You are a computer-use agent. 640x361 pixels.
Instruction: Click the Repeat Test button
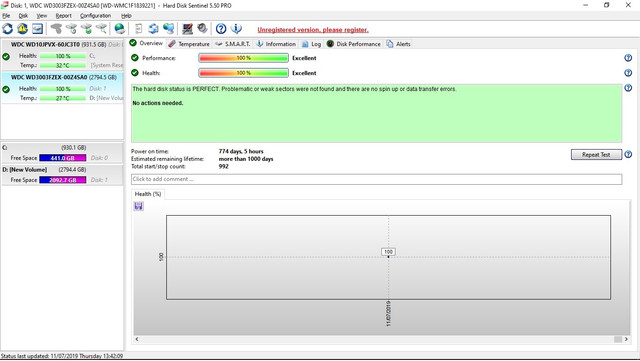596,154
